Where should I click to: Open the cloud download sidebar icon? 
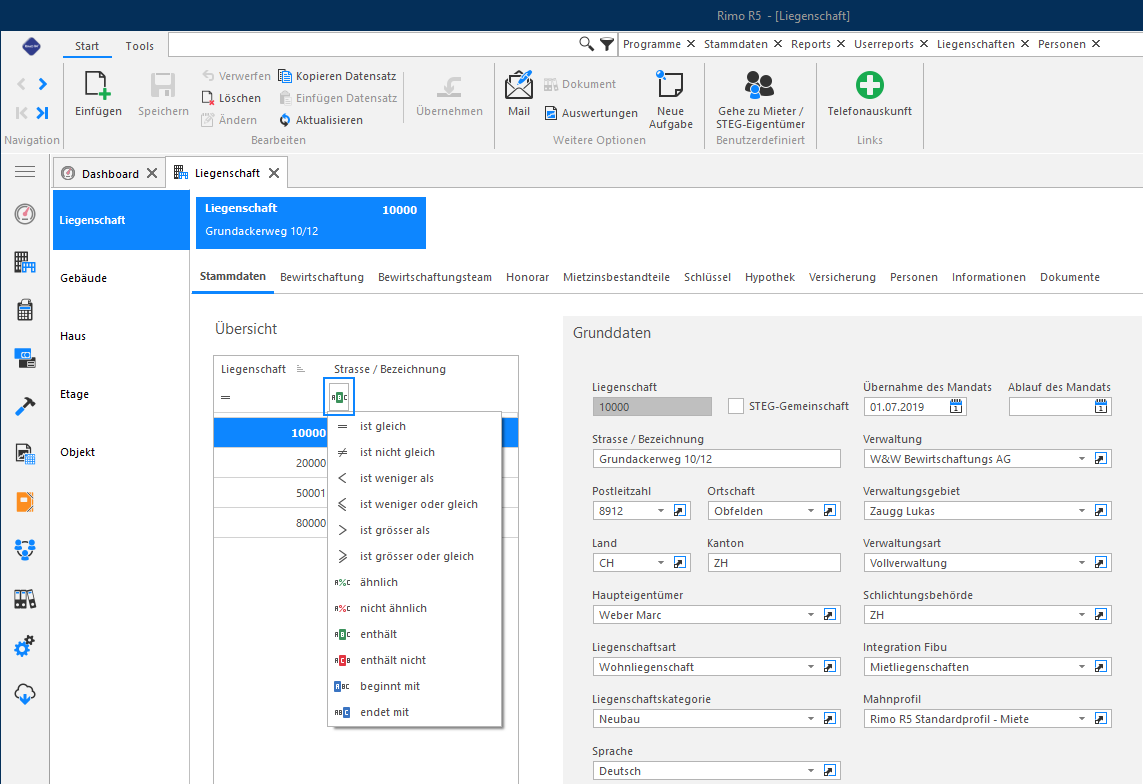click(x=25, y=694)
